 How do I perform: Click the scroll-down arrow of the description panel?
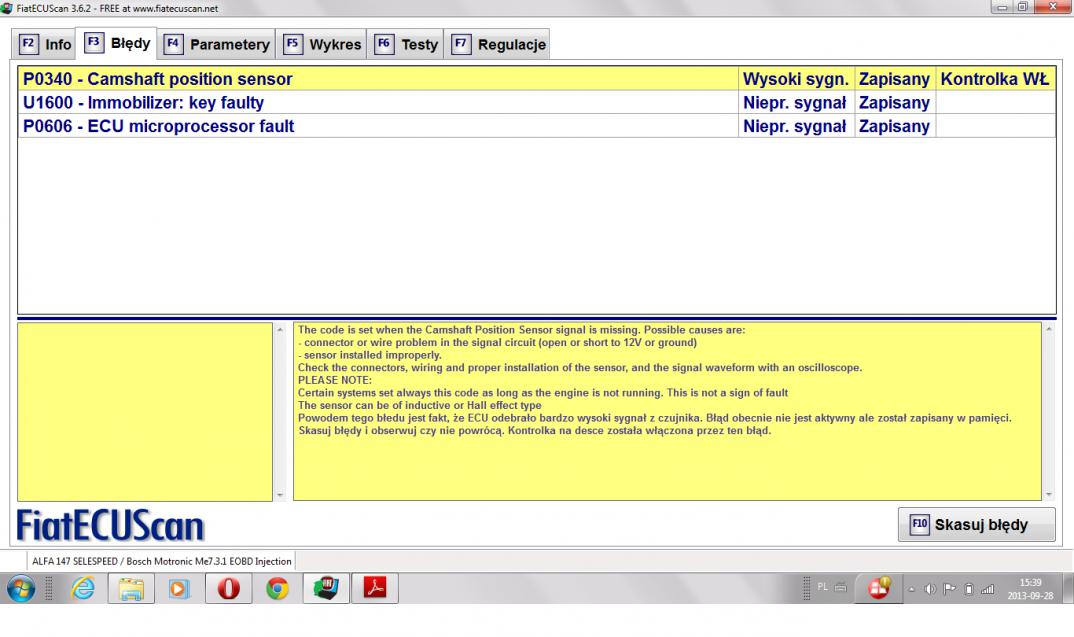(1049, 495)
